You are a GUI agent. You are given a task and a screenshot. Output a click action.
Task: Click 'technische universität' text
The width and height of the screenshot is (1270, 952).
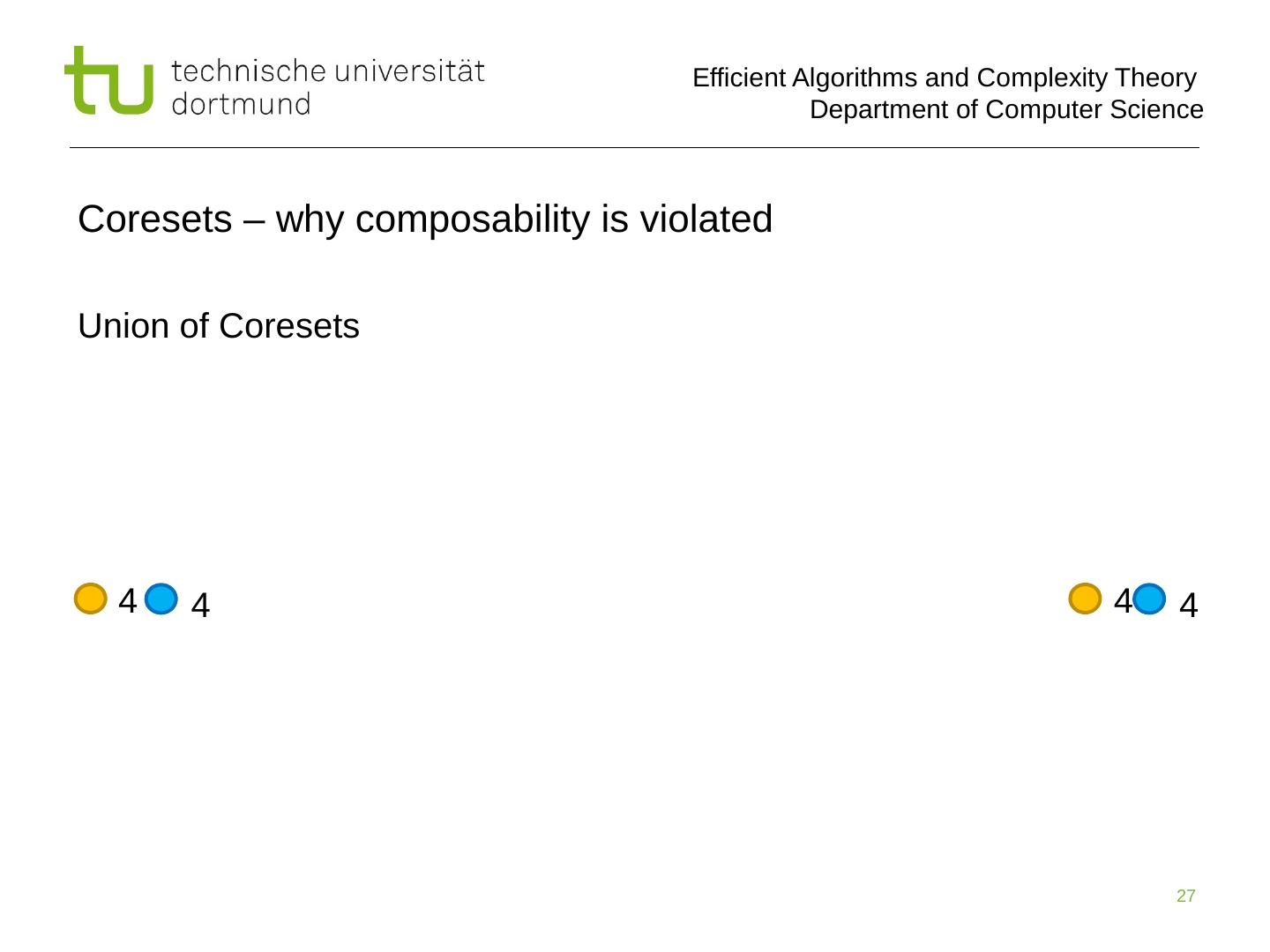[x=328, y=71]
